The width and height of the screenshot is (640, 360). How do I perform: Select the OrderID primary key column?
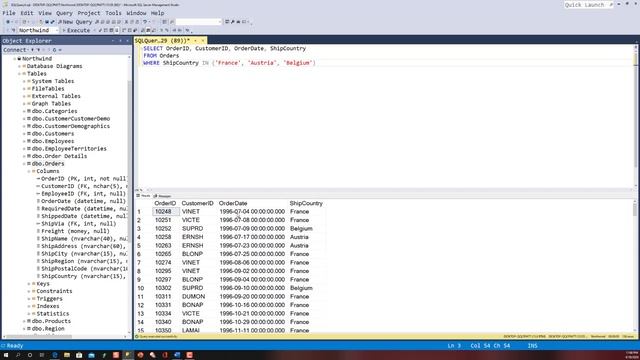(x=84, y=179)
